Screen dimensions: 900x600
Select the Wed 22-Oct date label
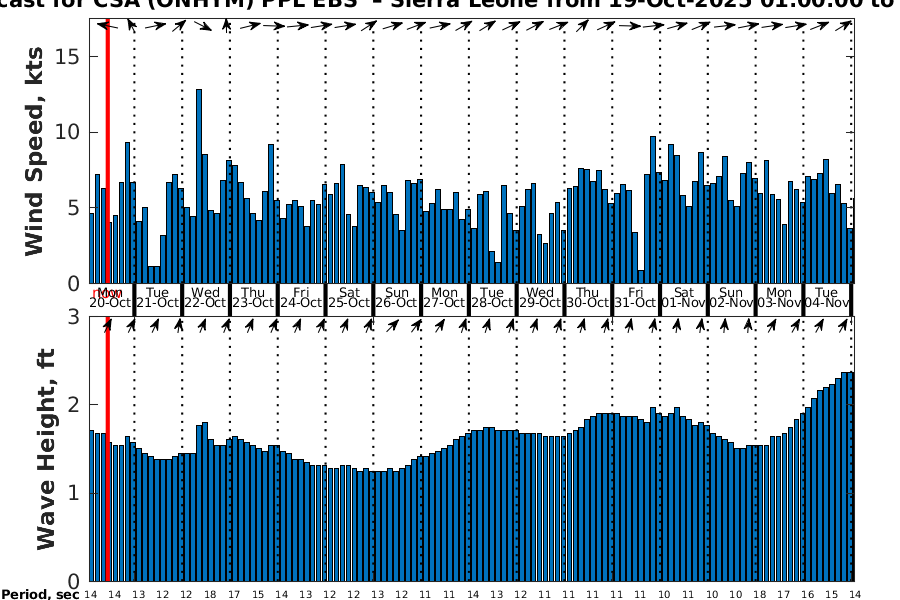point(205,298)
